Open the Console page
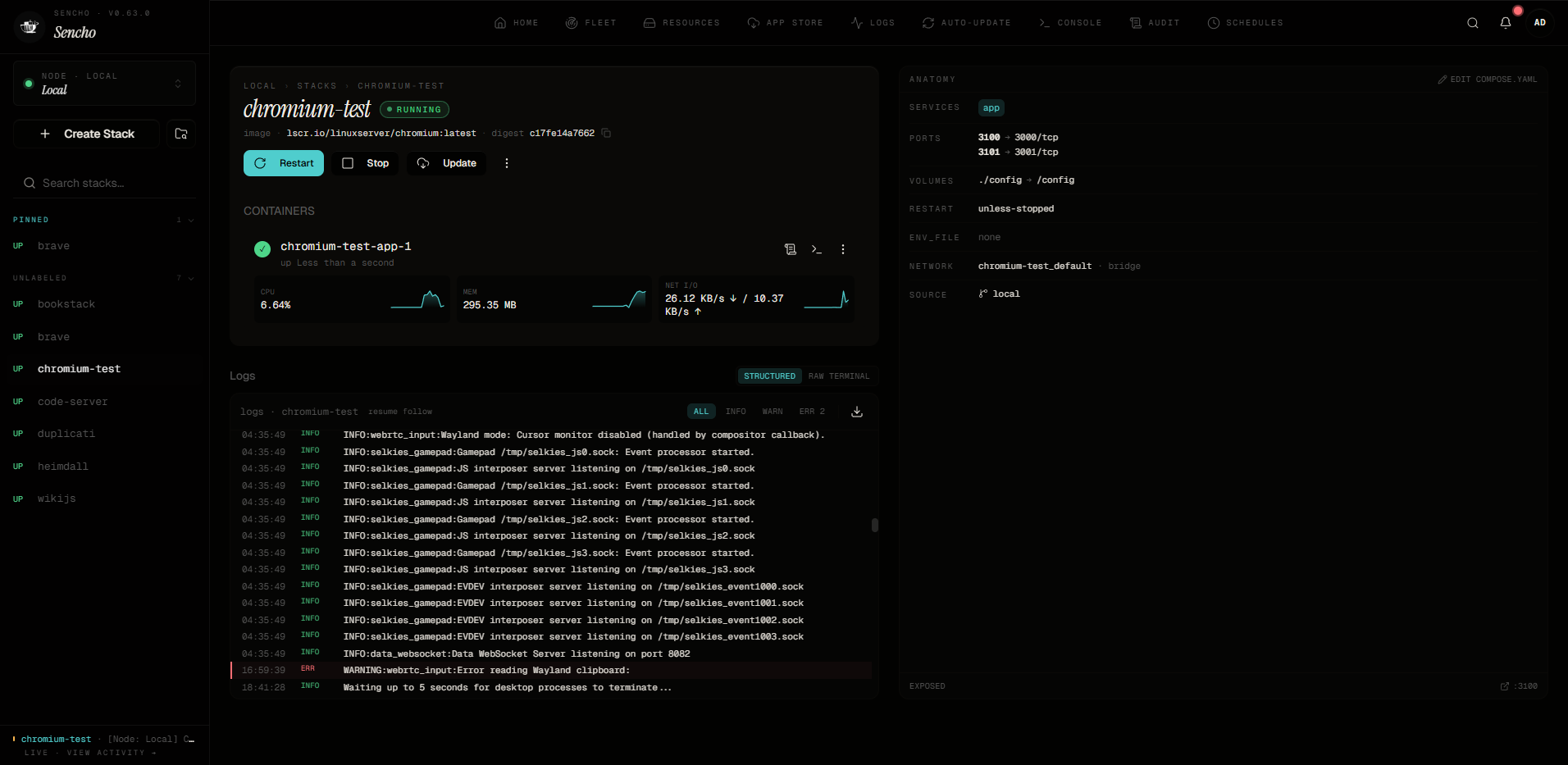The width and height of the screenshot is (1568, 765). pyautogui.click(x=1070, y=23)
